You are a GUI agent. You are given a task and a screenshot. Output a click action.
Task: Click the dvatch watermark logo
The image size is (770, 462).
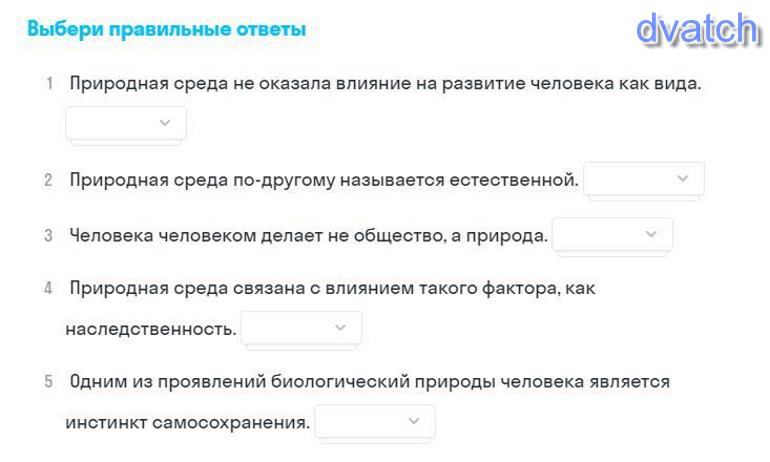[x=699, y=29]
